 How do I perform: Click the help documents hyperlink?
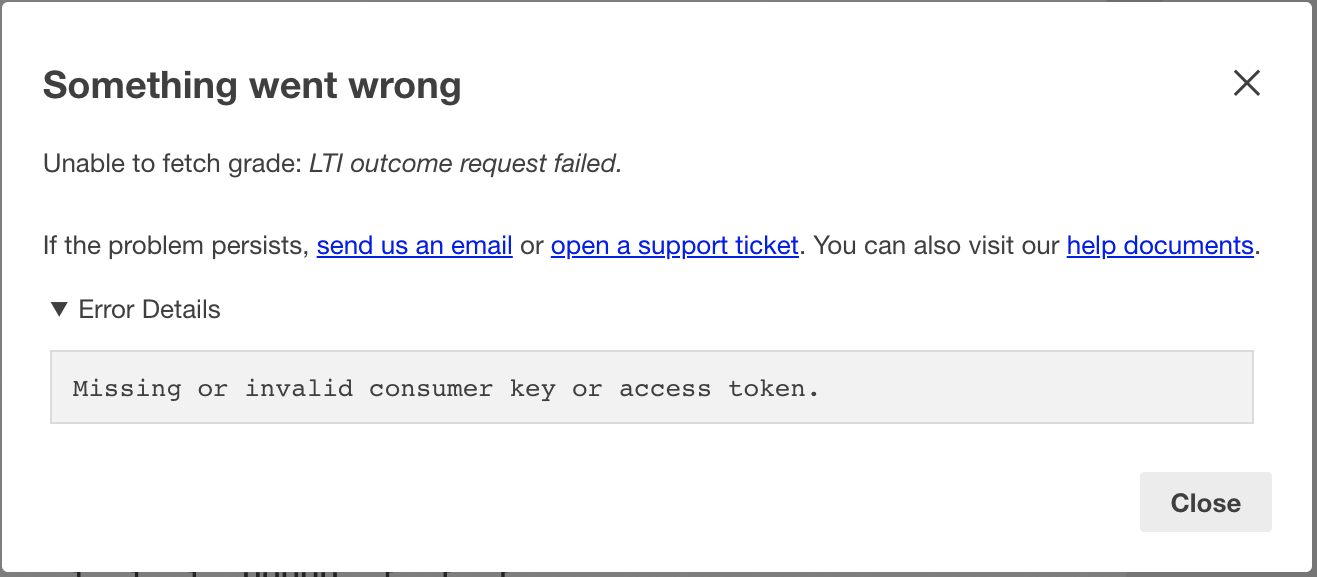coord(1158,245)
